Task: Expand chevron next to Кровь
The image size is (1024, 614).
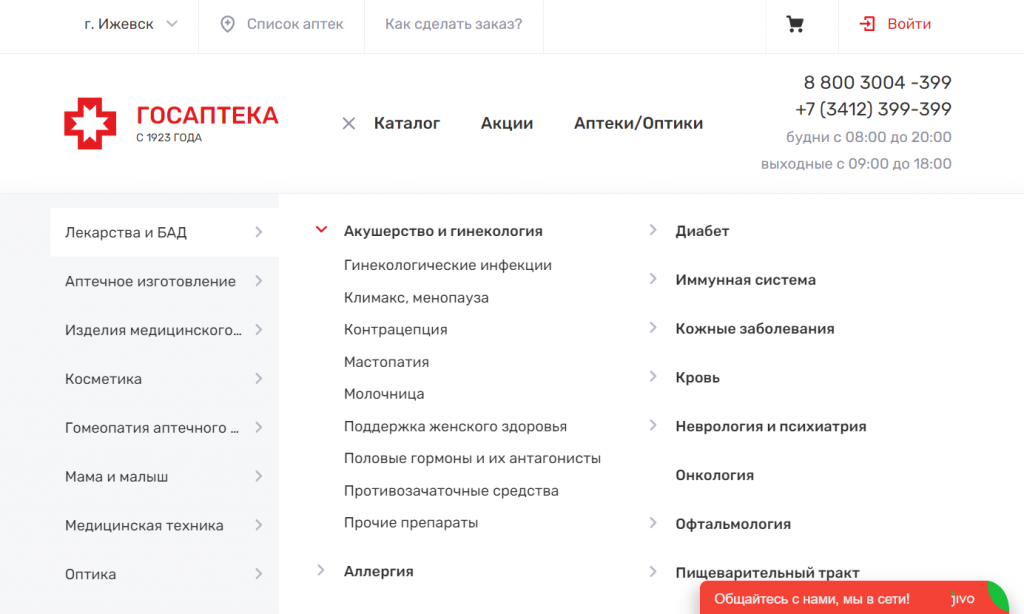Action: point(652,376)
